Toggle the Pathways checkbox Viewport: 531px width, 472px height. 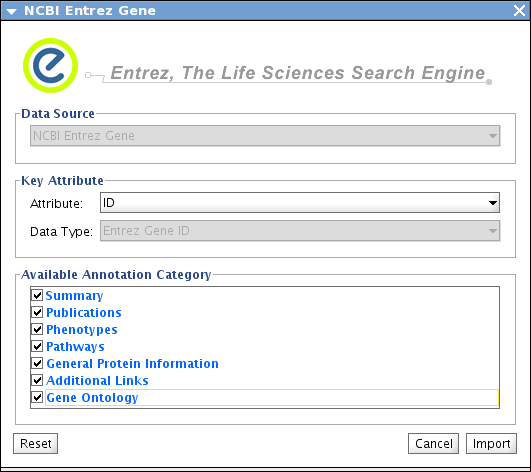click(x=37, y=346)
